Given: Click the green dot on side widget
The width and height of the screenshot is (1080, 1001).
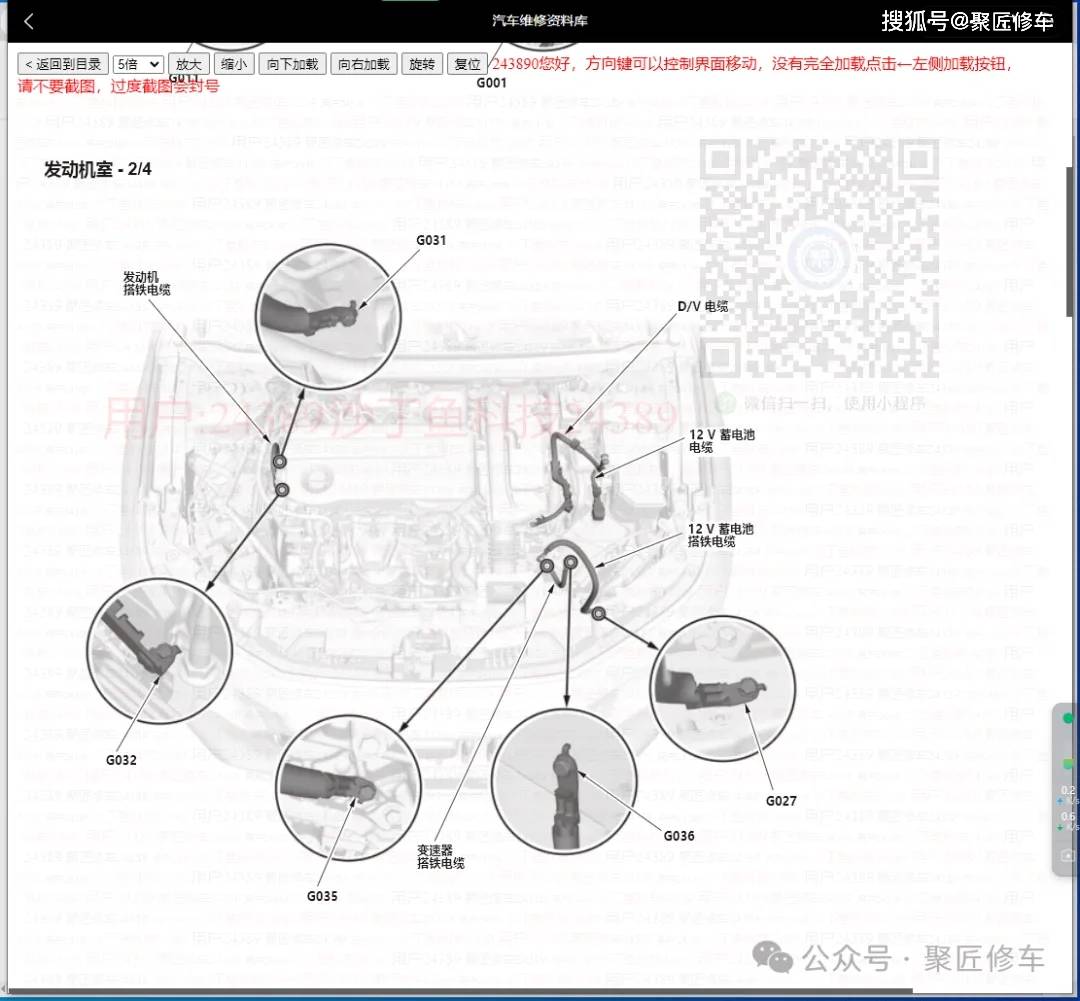Looking at the screenshot, I should point(1068,719).
